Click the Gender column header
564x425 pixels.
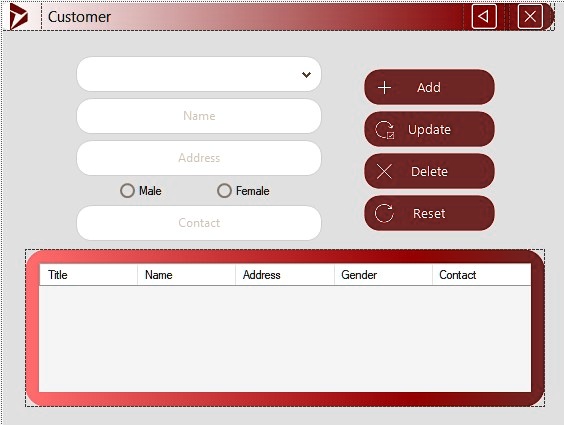pyautogui.click(x=383, y=275)
